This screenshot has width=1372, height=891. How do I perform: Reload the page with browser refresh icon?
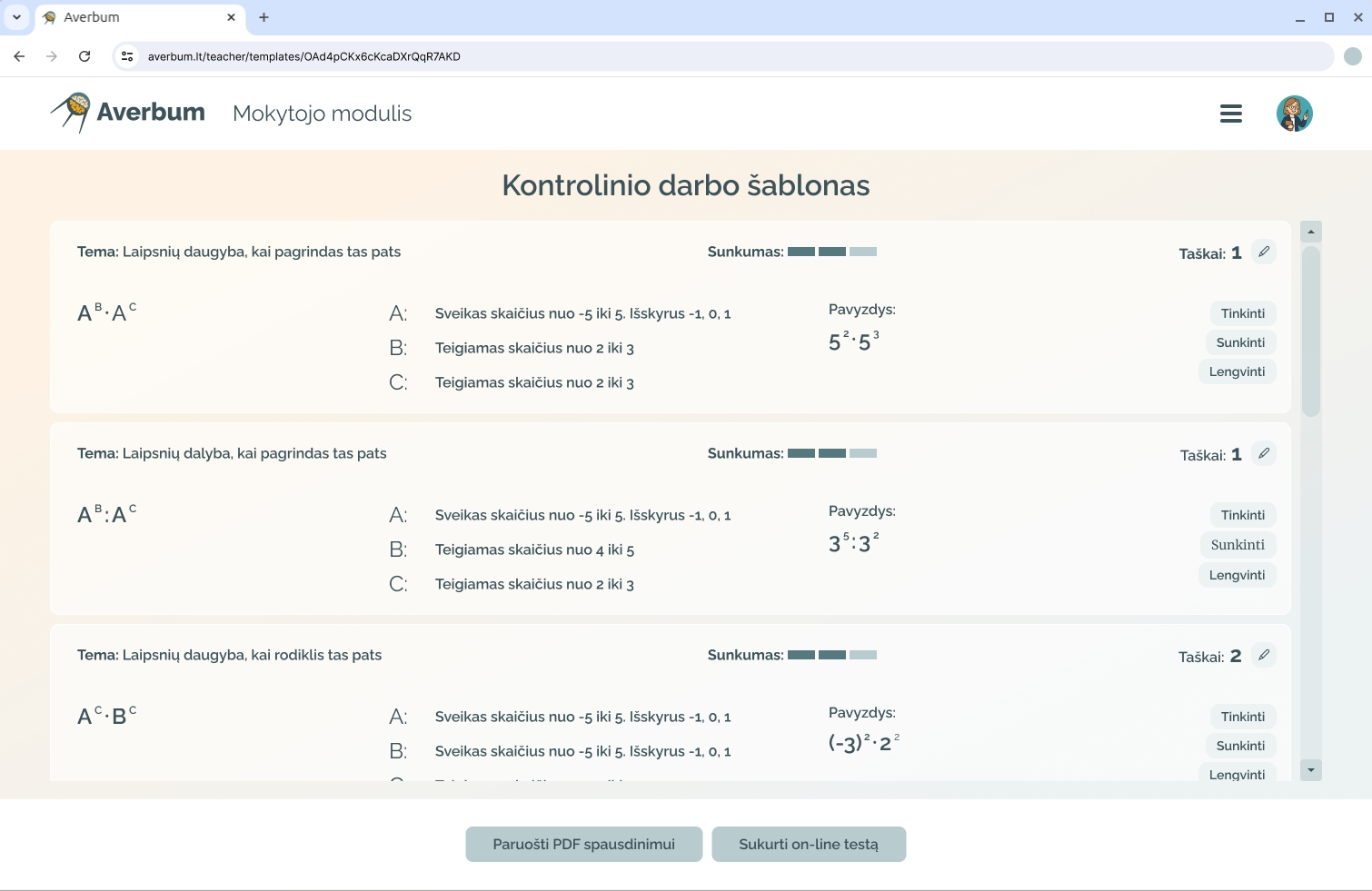[x=85, y=56]
